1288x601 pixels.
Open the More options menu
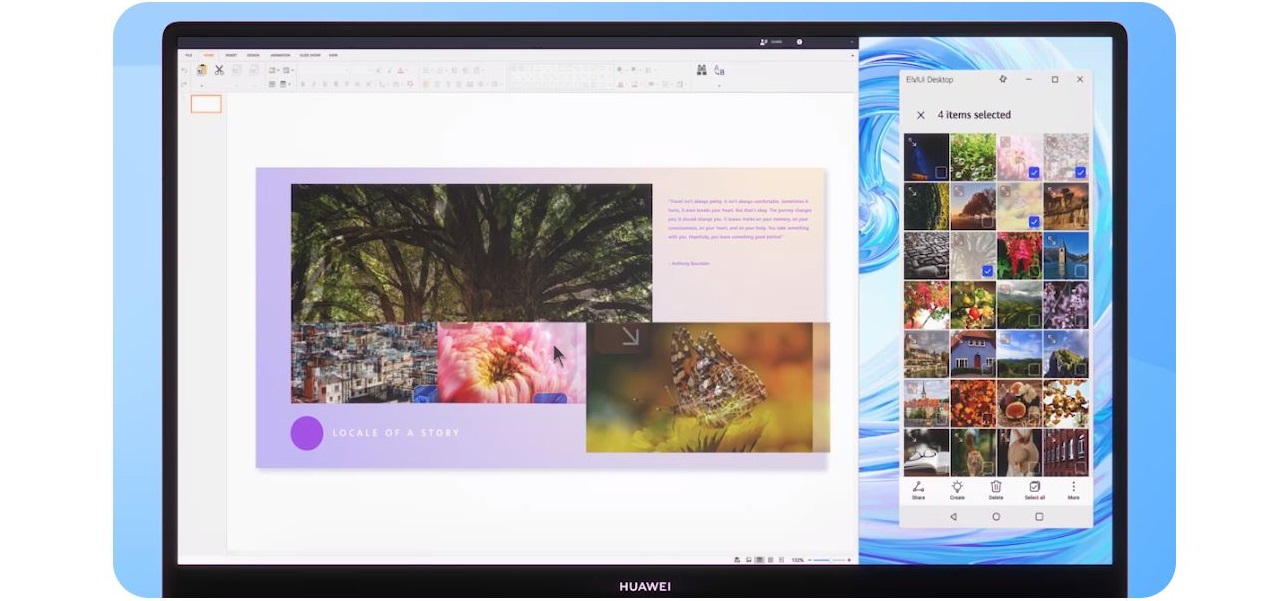(1073, 487)
